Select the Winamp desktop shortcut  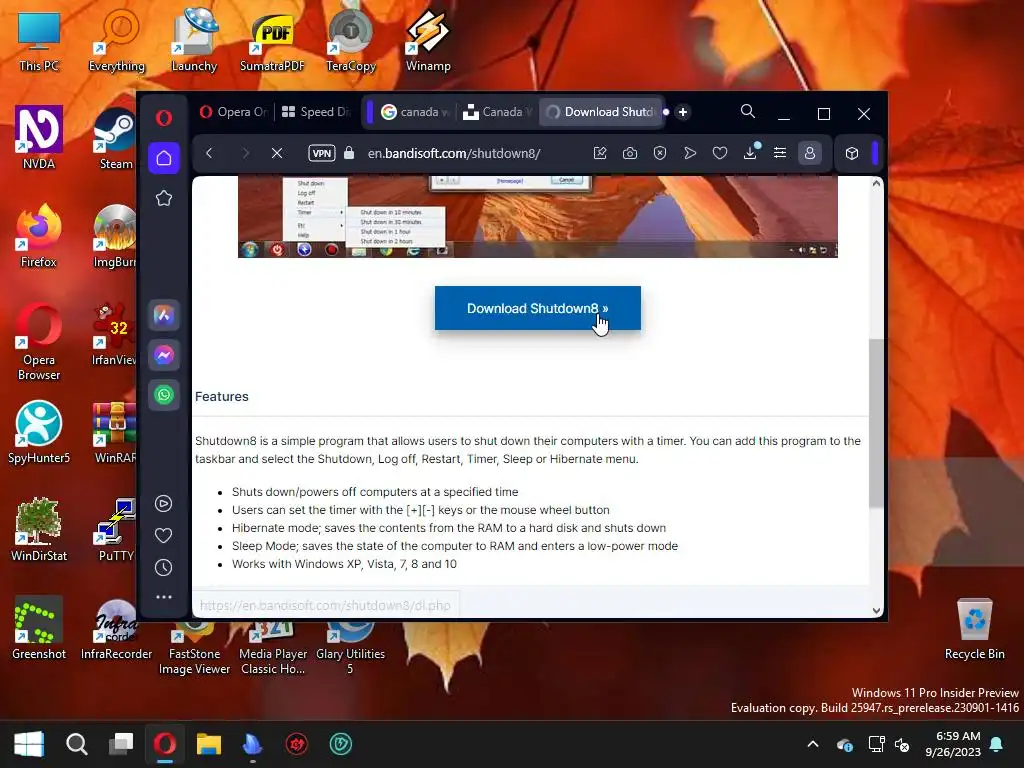coord(428,40)
